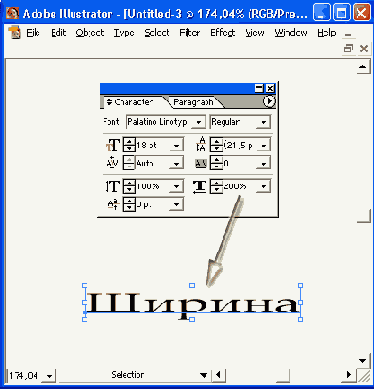Open the Character palette flyout menu
This screenshot has width=374, height=389.
pyautogui.click(x=269, y=101)
